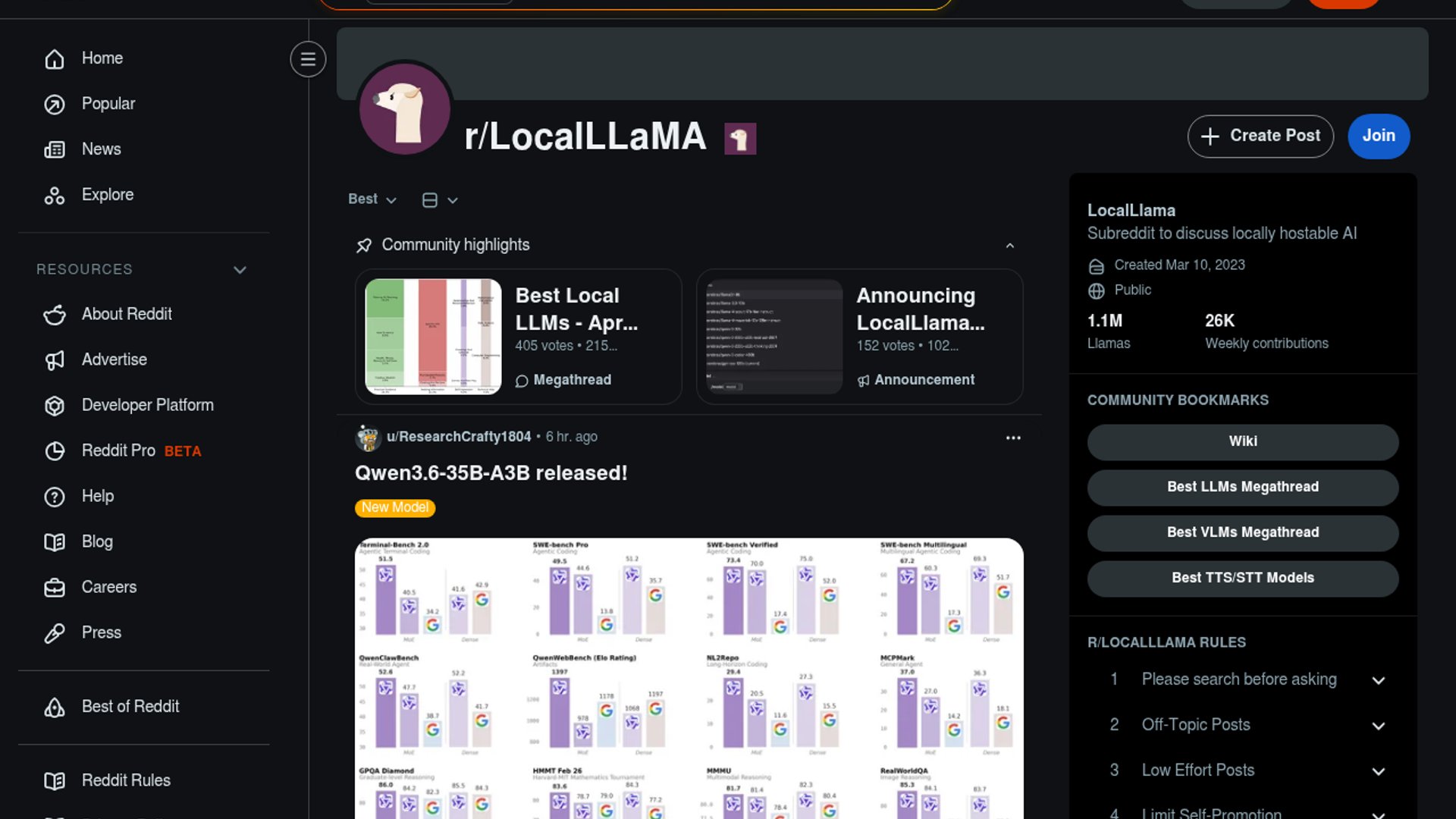Open the Wiki community bookmark

1243,442
